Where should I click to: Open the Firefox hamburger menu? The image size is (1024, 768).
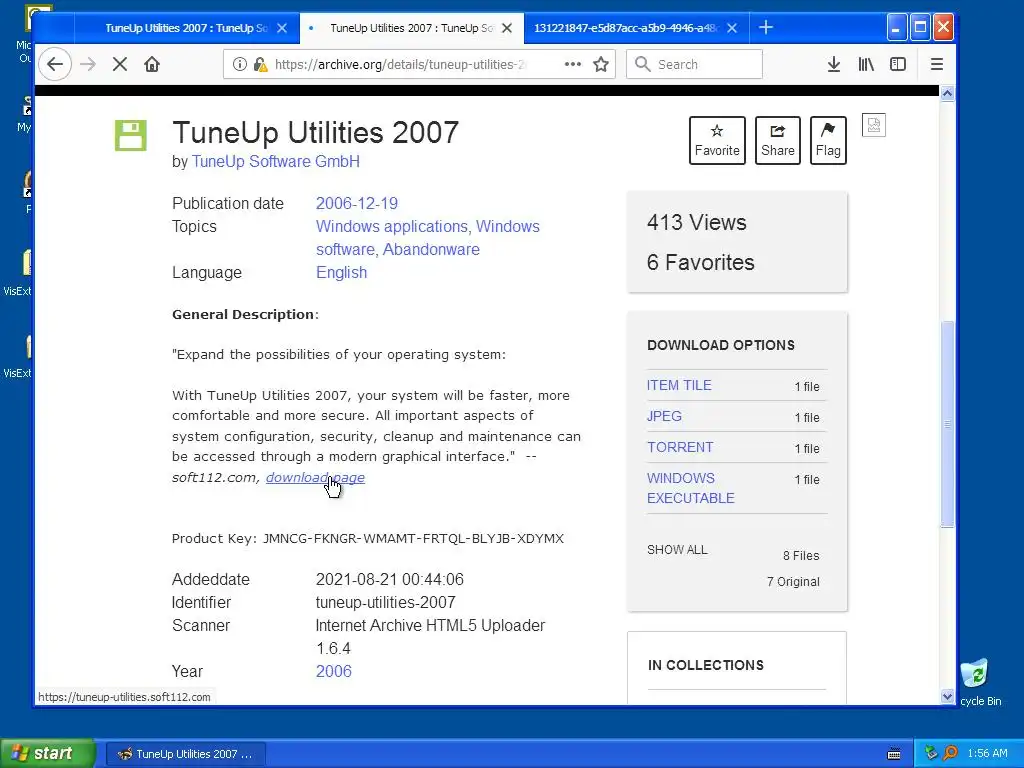point(936,64)
